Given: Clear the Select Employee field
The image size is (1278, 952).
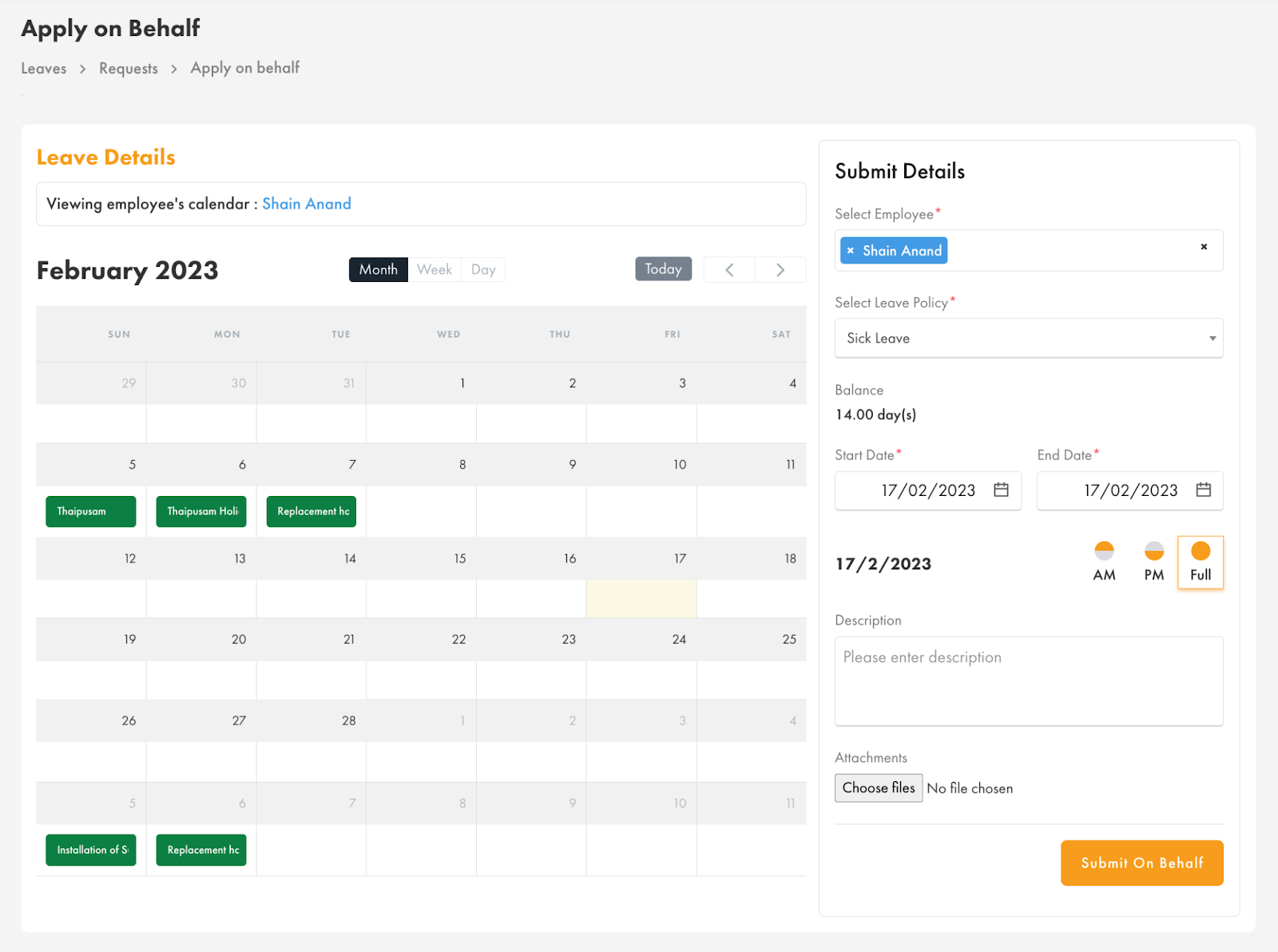Looking at the screenshot, I should tap(1203, 248).
